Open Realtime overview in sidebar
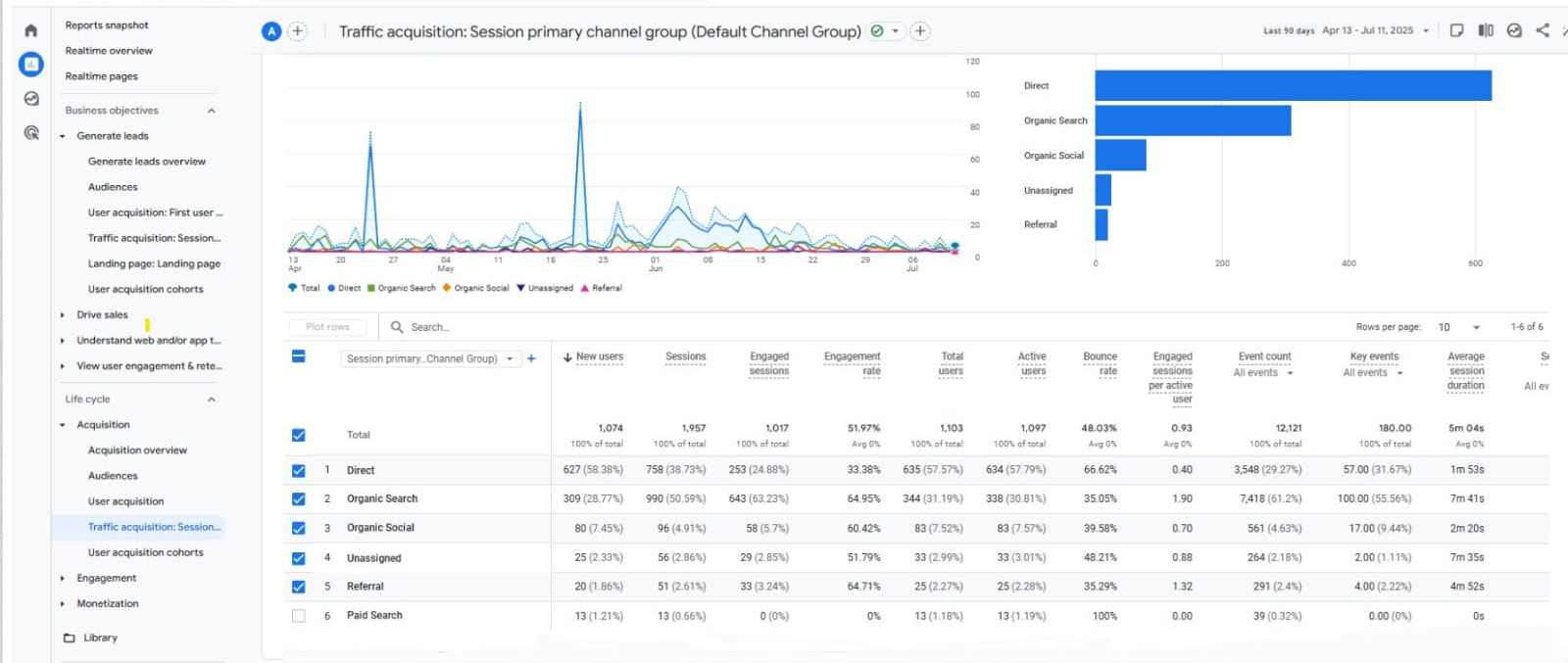Screen dimensions: 1568x663 (x=109, y=51)
